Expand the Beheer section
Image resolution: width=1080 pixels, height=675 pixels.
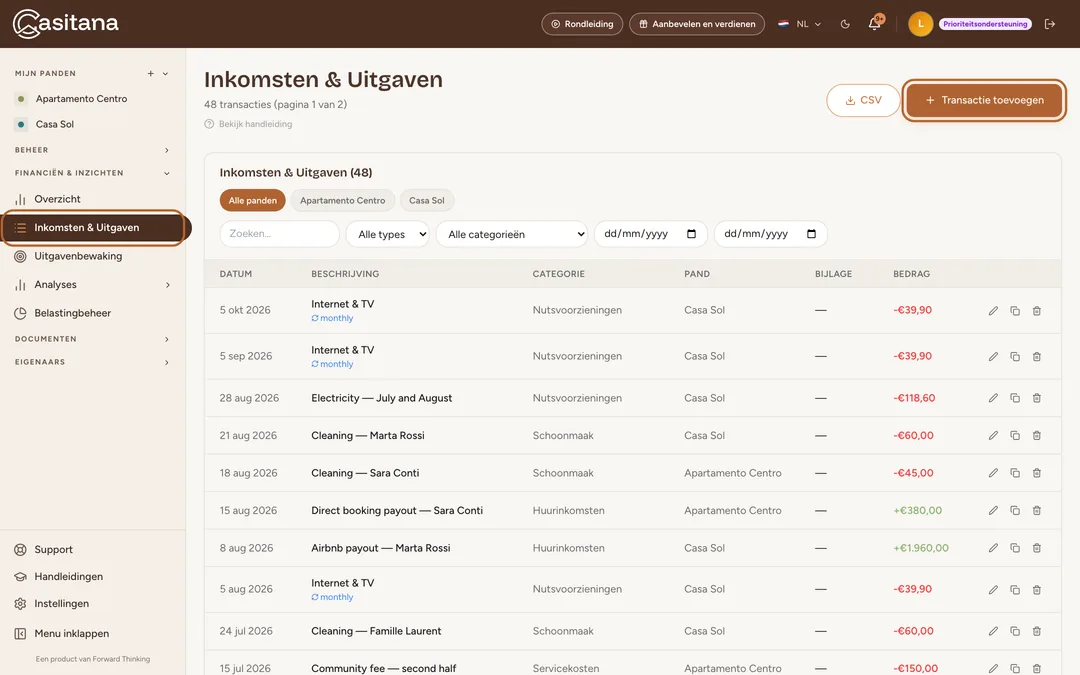pyautogui.click(x=92, y=150)
